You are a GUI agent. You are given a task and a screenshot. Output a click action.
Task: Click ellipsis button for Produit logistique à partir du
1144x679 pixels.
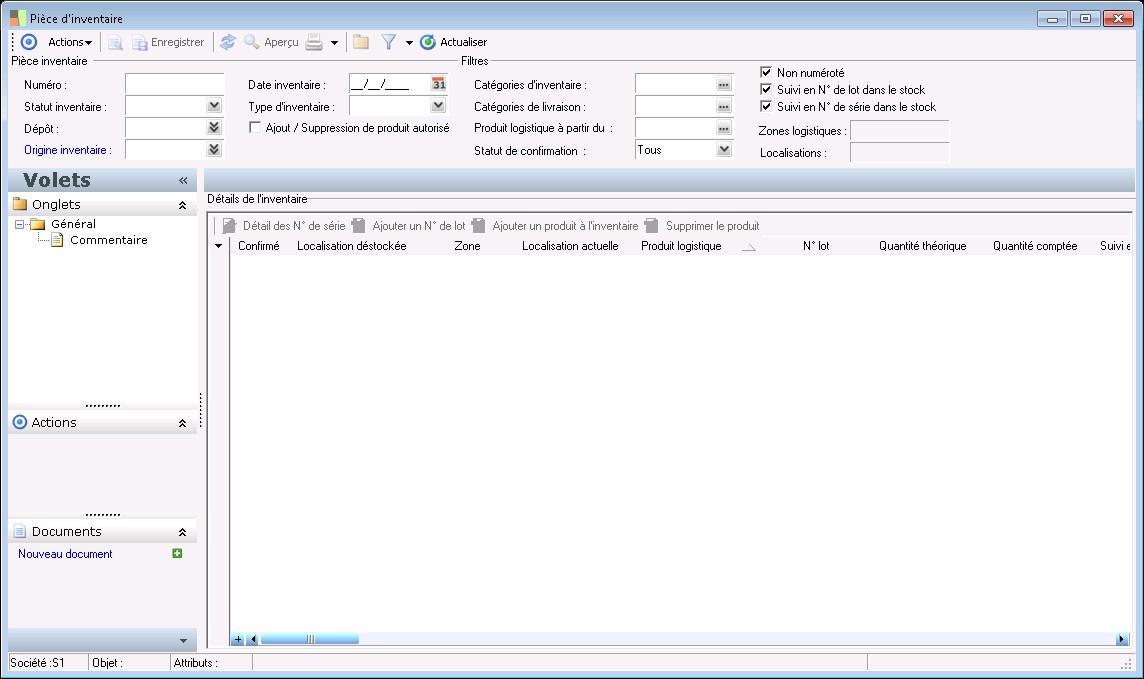pyautogui.click(x=724, y=128)
